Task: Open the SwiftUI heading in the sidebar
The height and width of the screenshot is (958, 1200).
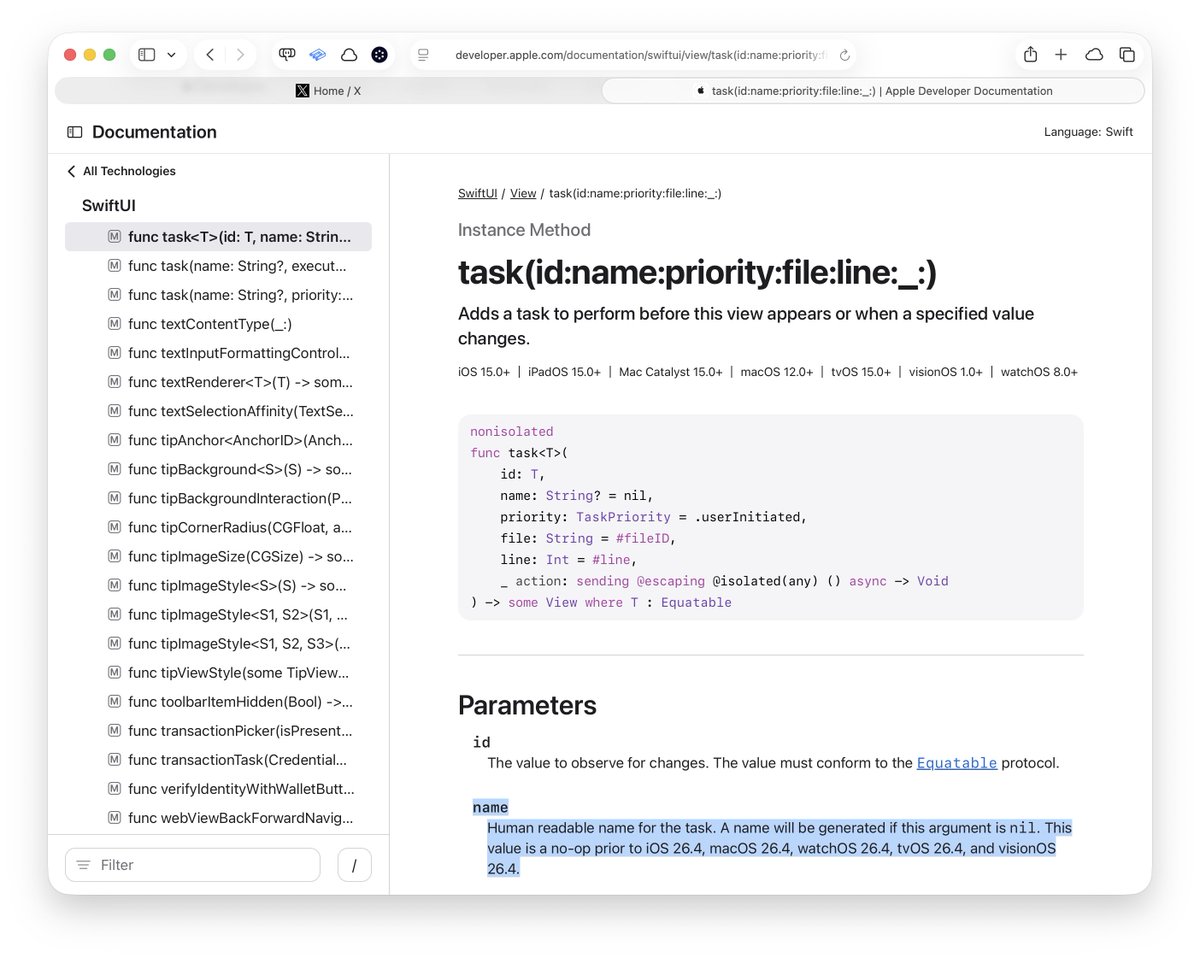Action: (x=109, y=206)
